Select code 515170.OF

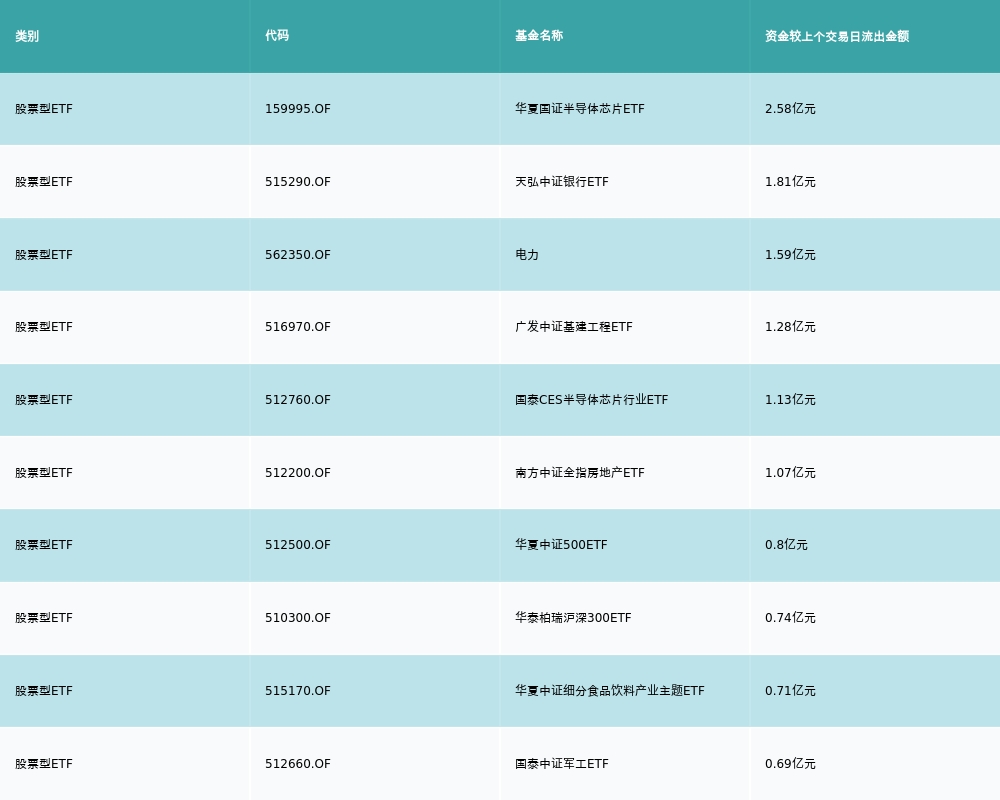298,691
